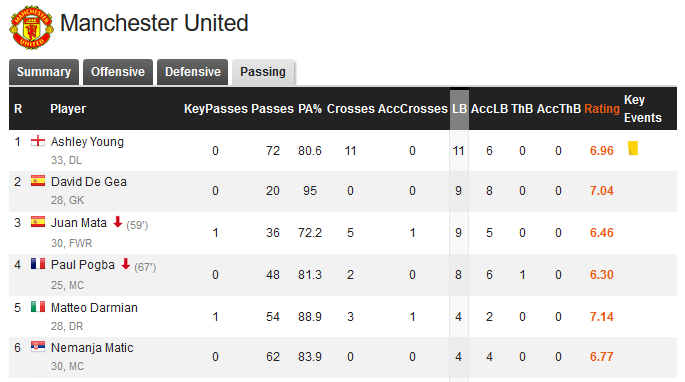Open the Defensive stats tab
This screenshot has height=382, width=685.
[x=193, y=72]
